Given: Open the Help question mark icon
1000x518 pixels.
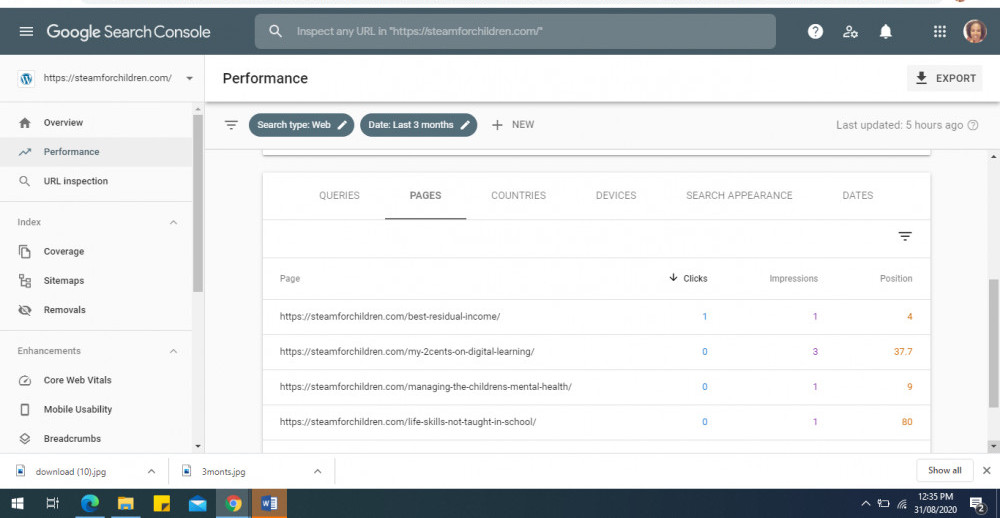Looking at the screenshot, I should (815, 31).
